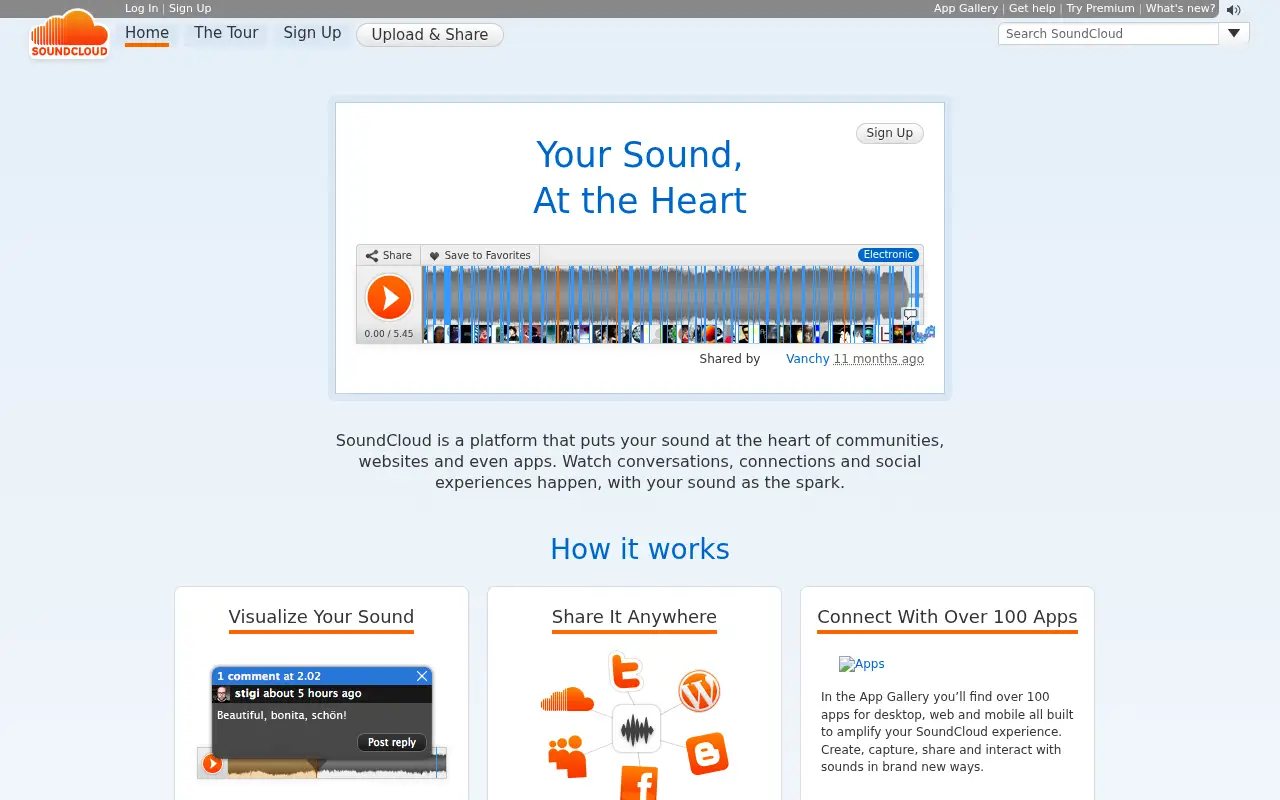
Task: Click the Sign Up link in top bar
Action: 190,8
